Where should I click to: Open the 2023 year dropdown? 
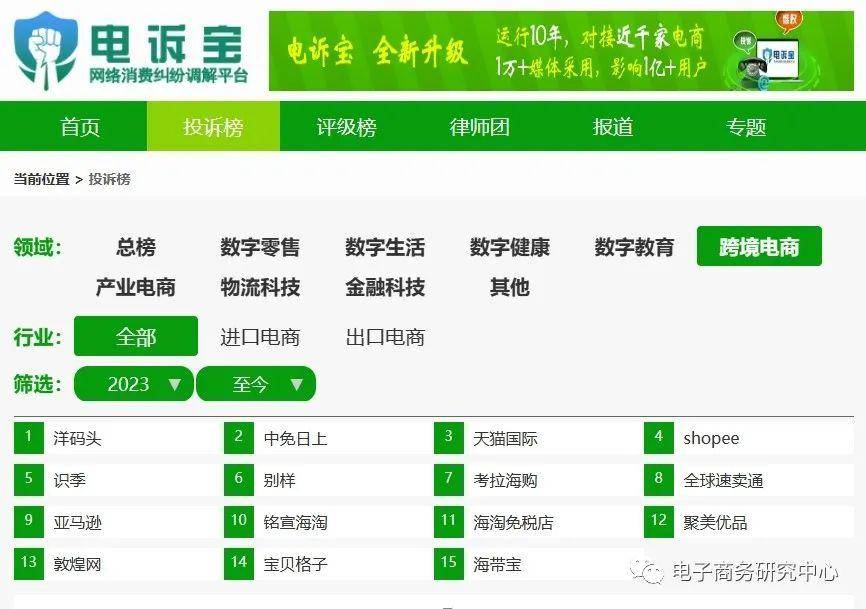point(134,384)
